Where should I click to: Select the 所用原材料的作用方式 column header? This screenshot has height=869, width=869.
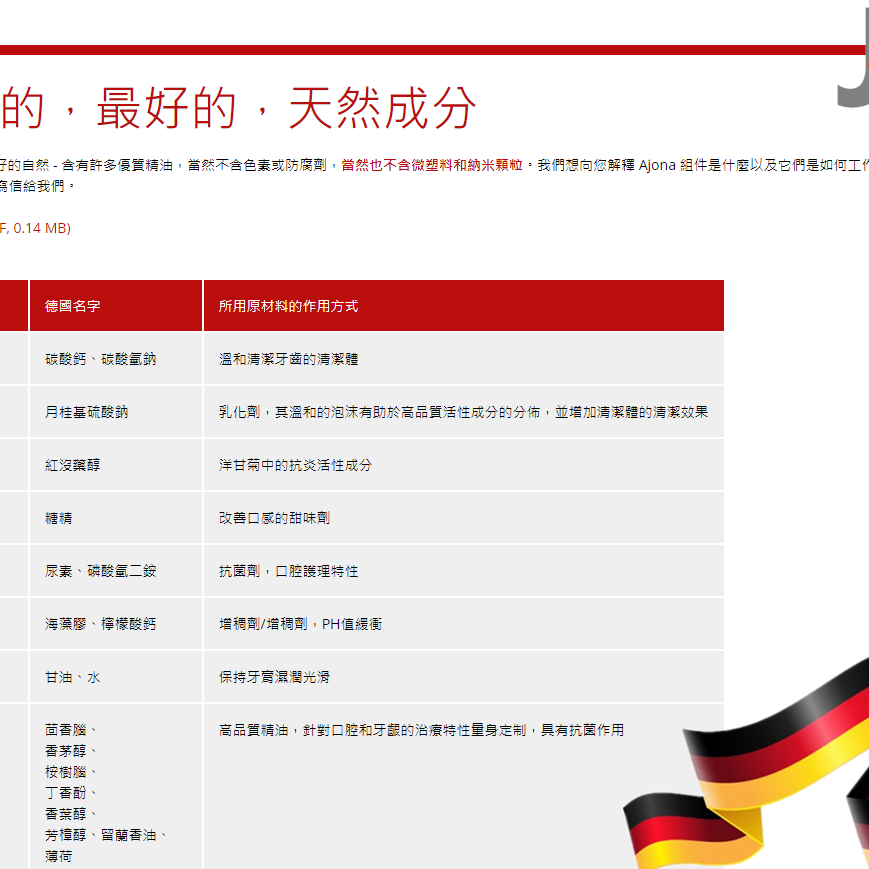(x=288, y=306)
